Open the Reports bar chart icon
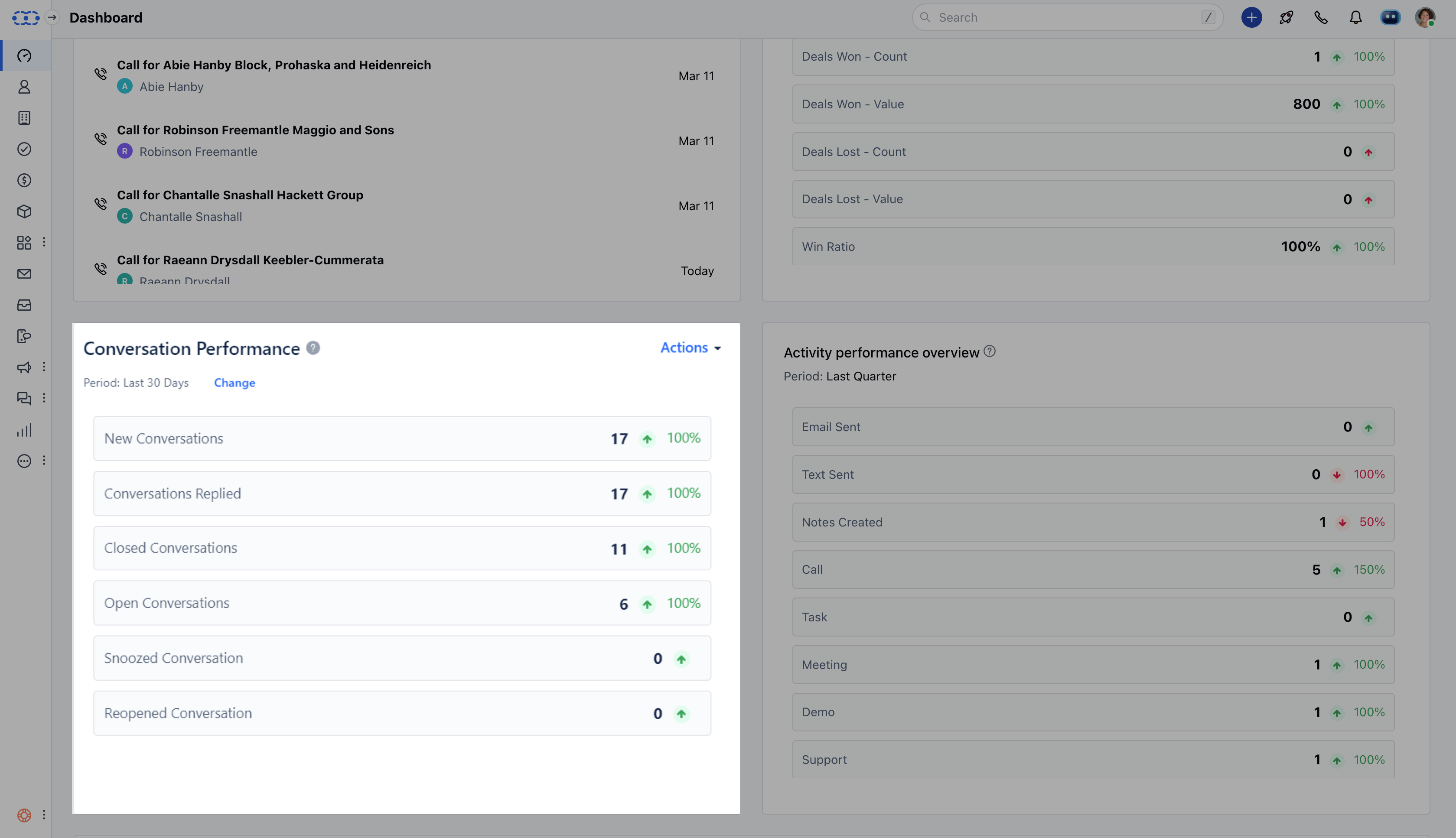This screenshot has width=1456, height=838. point(24,430)
